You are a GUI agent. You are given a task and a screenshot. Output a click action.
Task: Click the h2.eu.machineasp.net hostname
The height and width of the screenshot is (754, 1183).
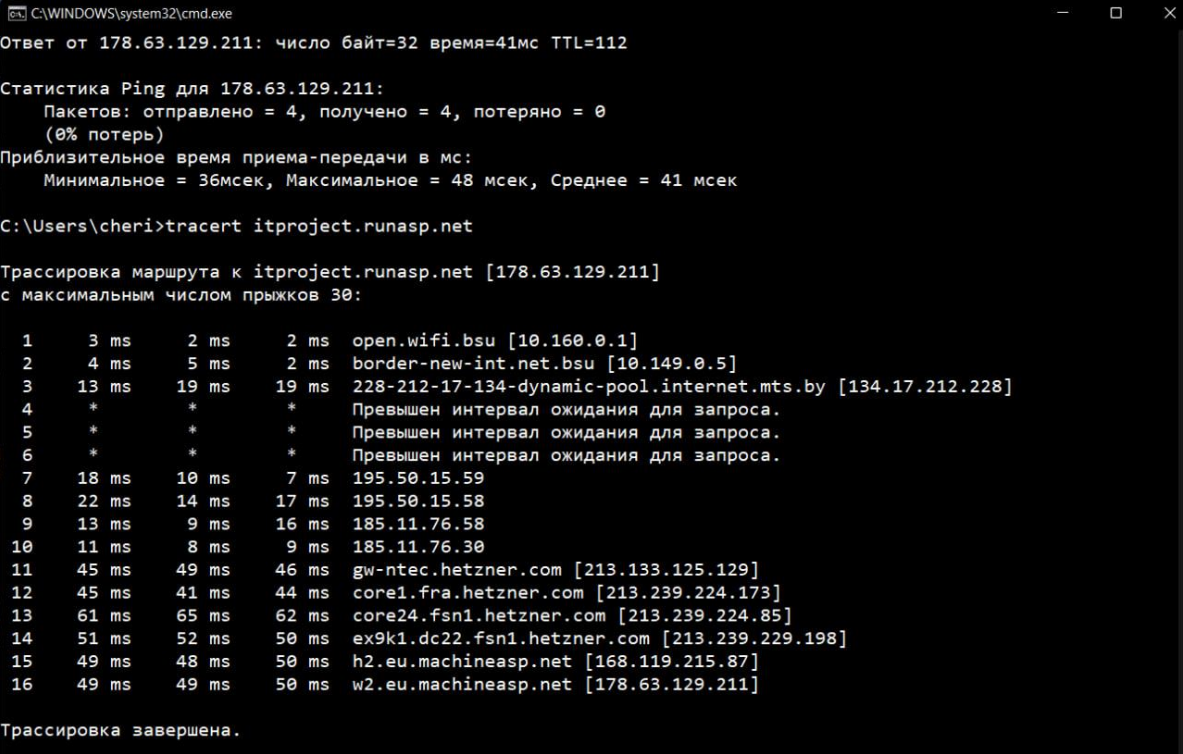[462, 661]
